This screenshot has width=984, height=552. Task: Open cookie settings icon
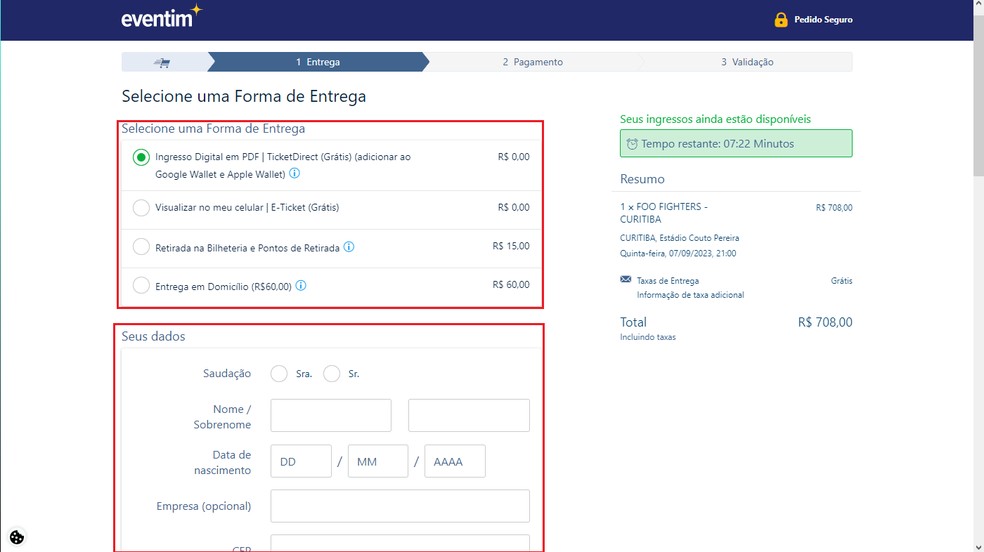coord(16,537)
